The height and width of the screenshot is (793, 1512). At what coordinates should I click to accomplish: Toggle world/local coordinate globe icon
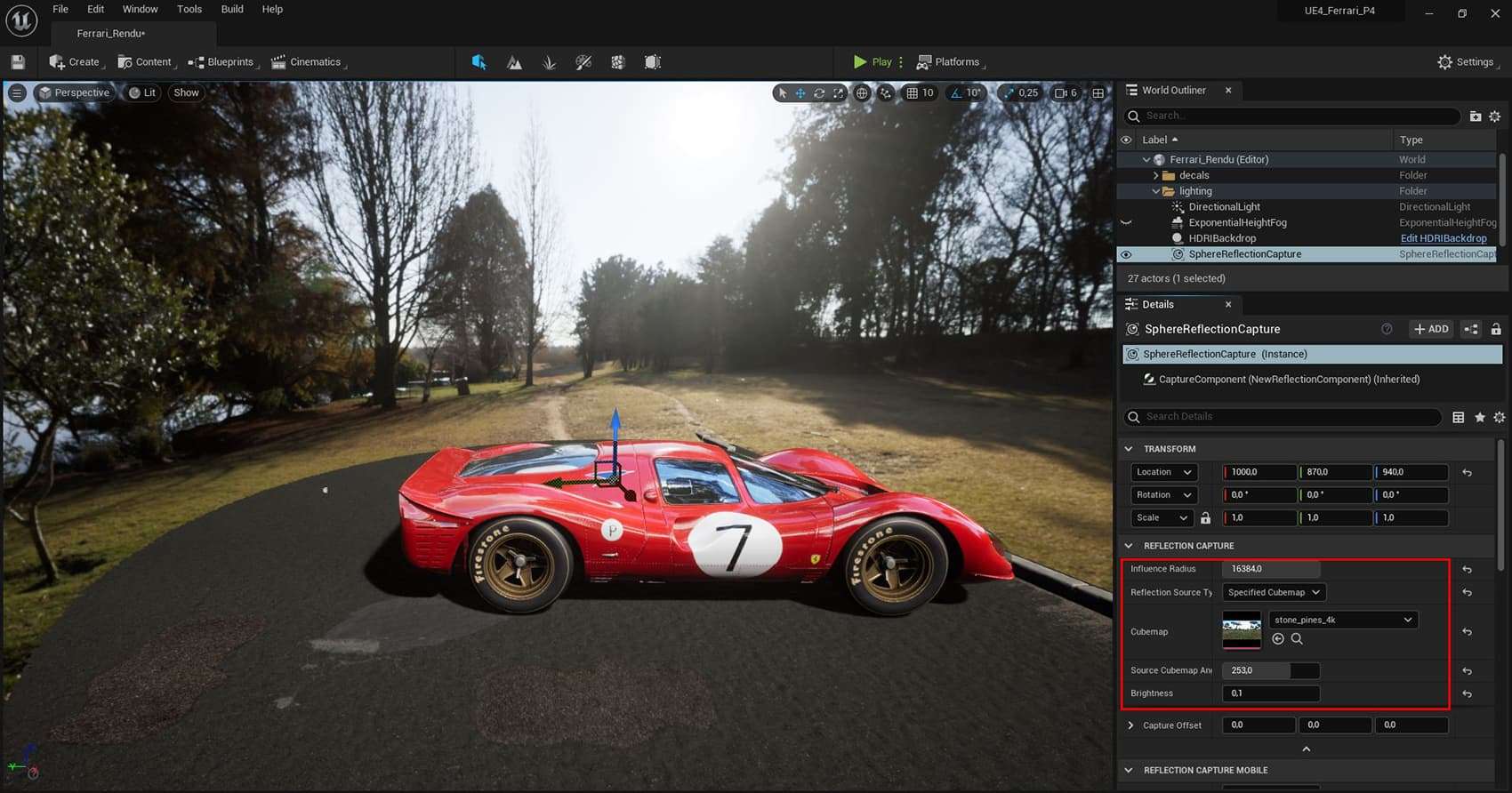(x=862, y=92)
